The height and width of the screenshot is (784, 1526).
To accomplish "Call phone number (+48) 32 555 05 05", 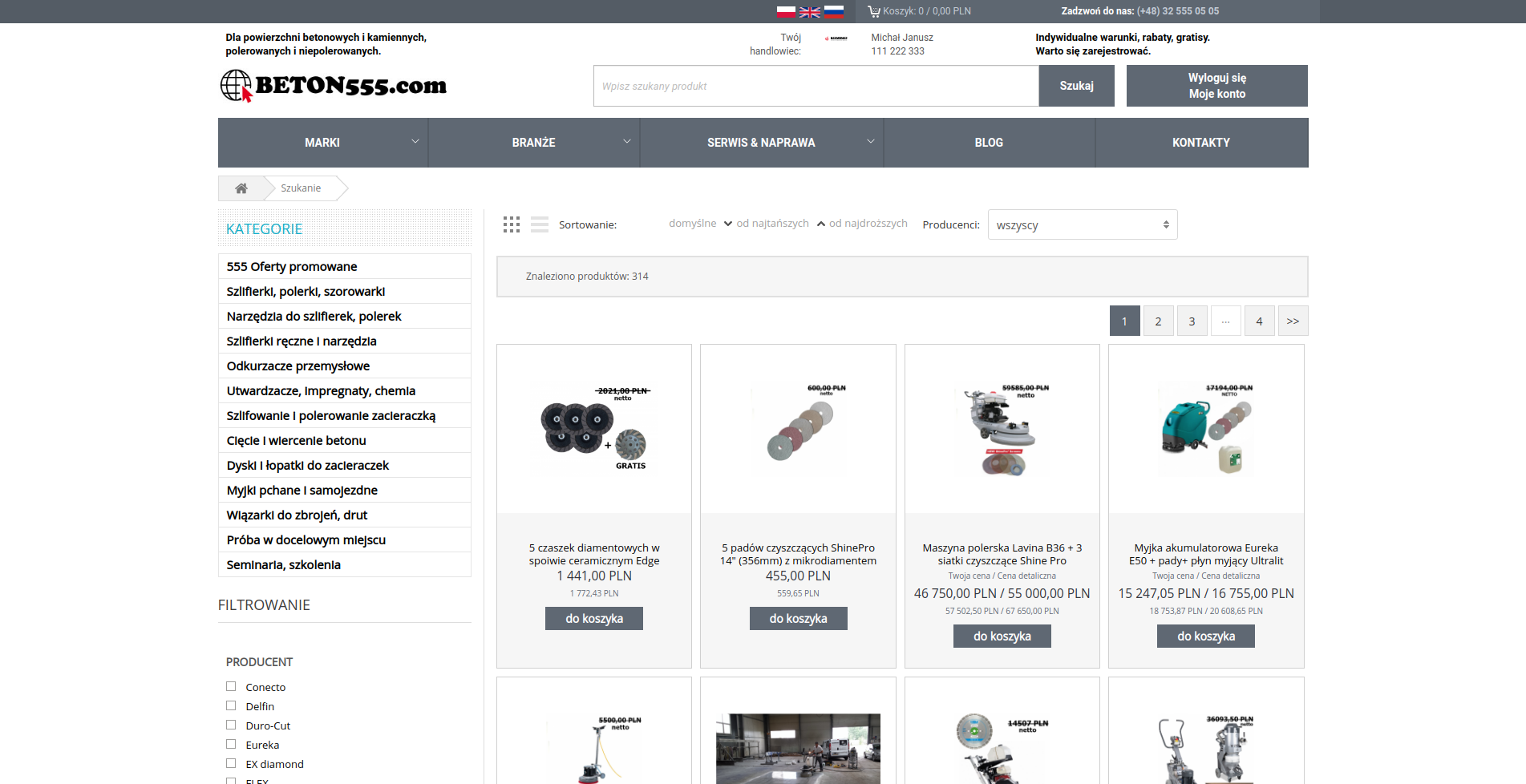I will click(x=1177, y=11).
